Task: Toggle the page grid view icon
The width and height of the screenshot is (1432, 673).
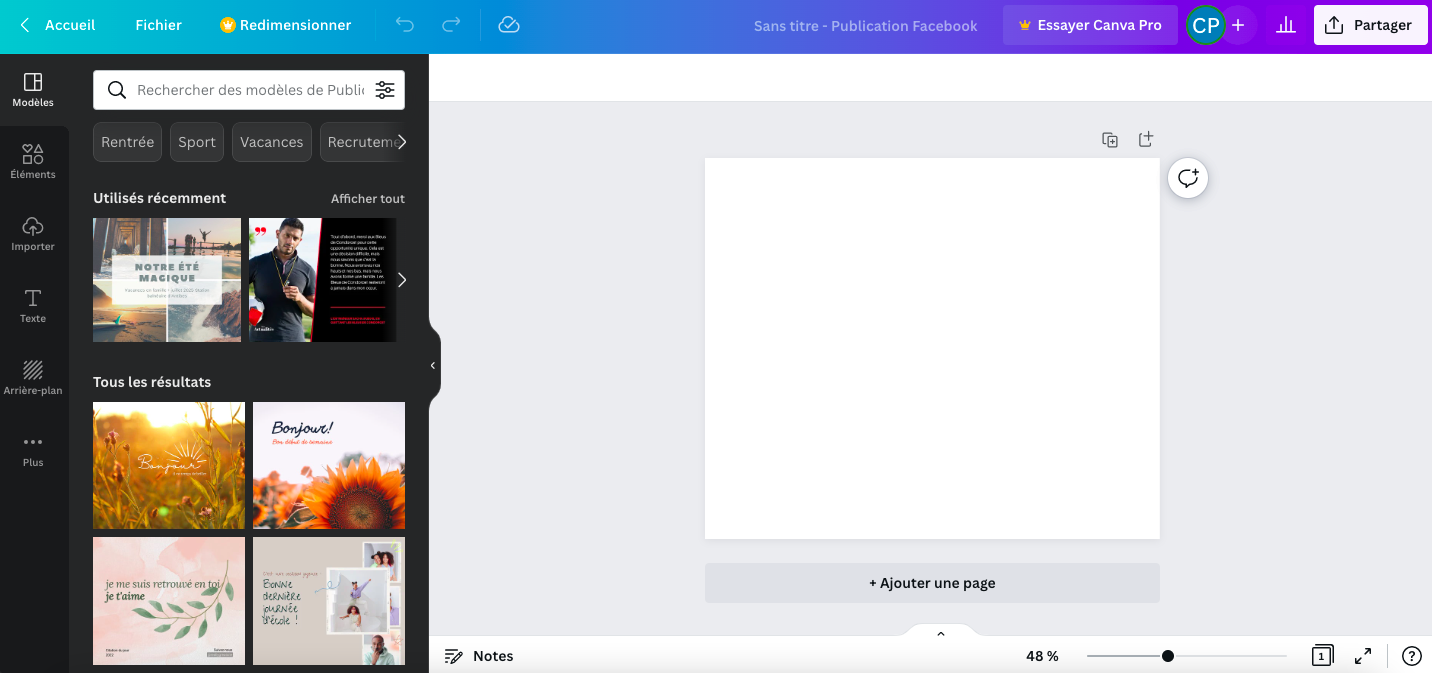Action: (x=1322, y=656)
